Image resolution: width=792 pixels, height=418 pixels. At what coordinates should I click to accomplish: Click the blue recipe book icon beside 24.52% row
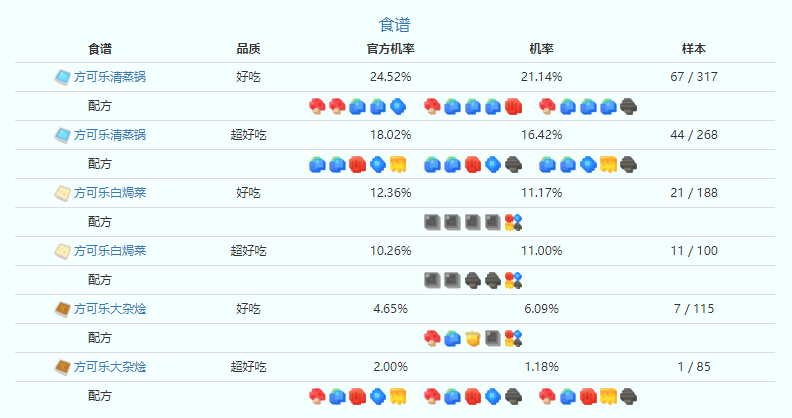pyautogui.click(x=62, y=77)
